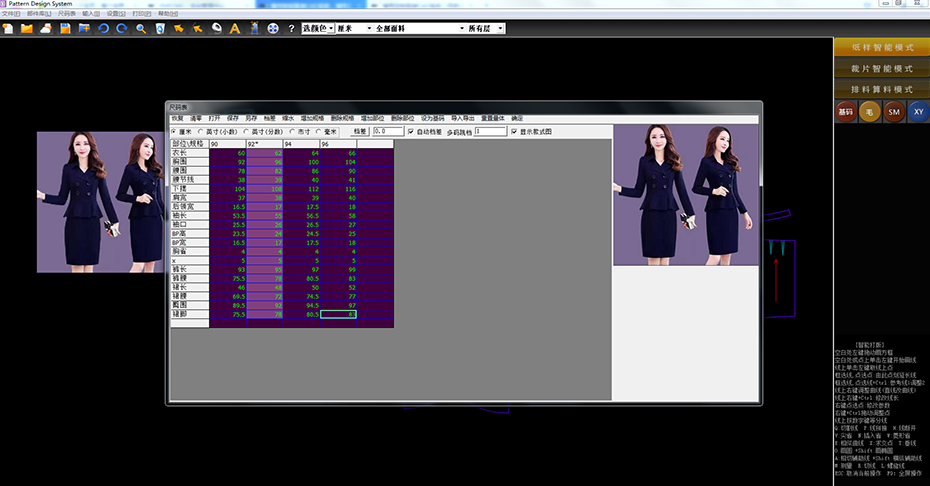930x486 pixels.
Task: Select the purple size 92 column header
Action: coord(264,144)
